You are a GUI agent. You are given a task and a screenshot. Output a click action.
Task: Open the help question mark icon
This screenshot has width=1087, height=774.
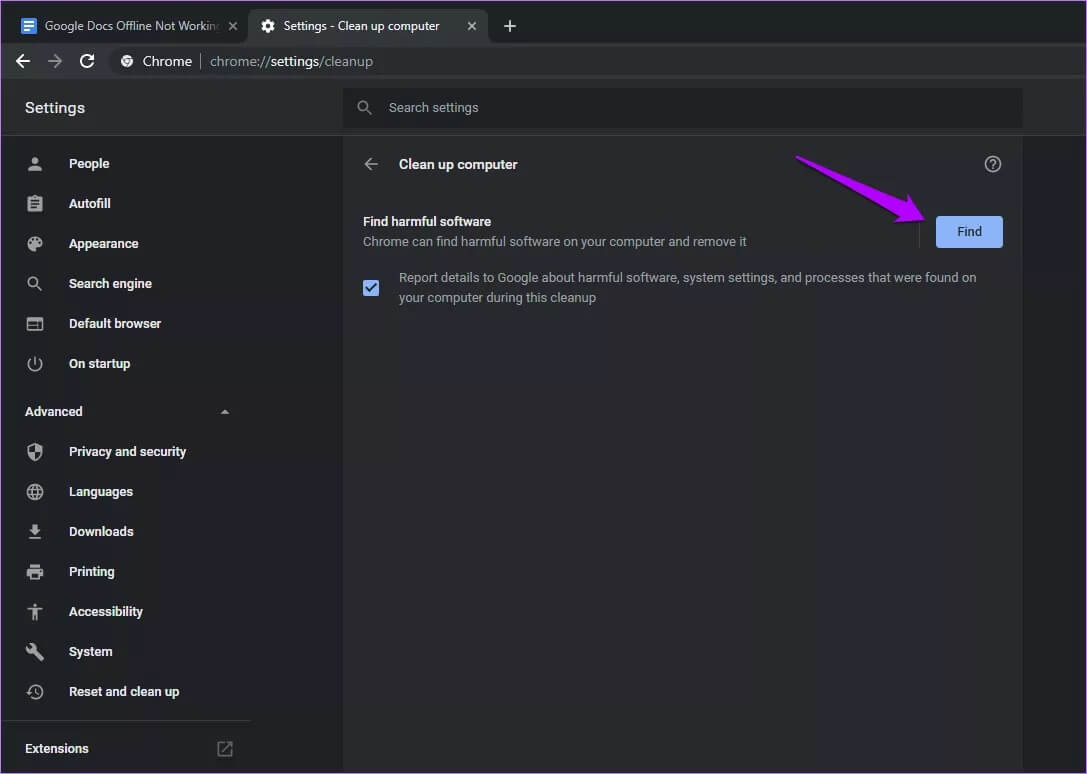coord(992,164)
